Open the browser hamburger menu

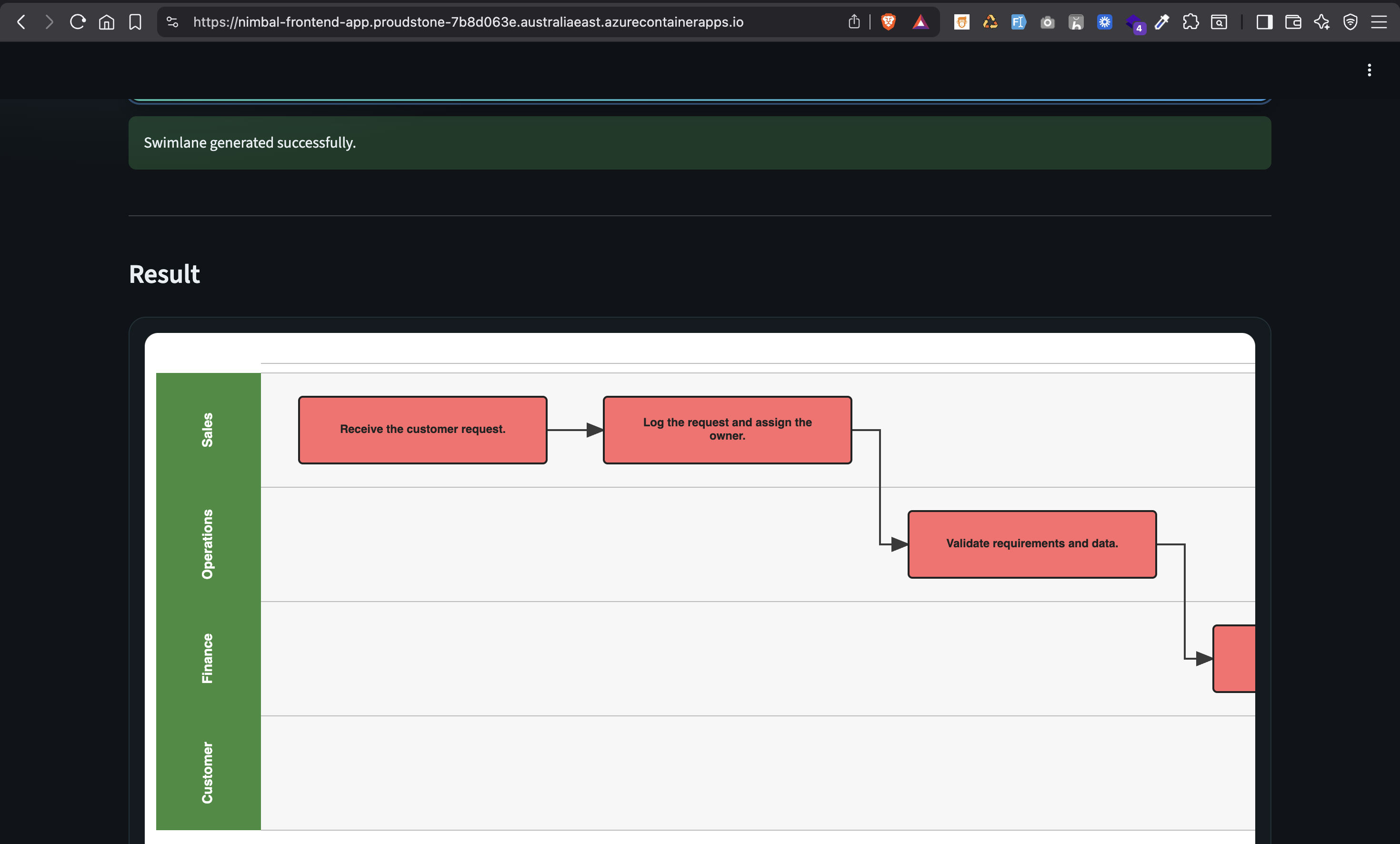coord(1380,21)
